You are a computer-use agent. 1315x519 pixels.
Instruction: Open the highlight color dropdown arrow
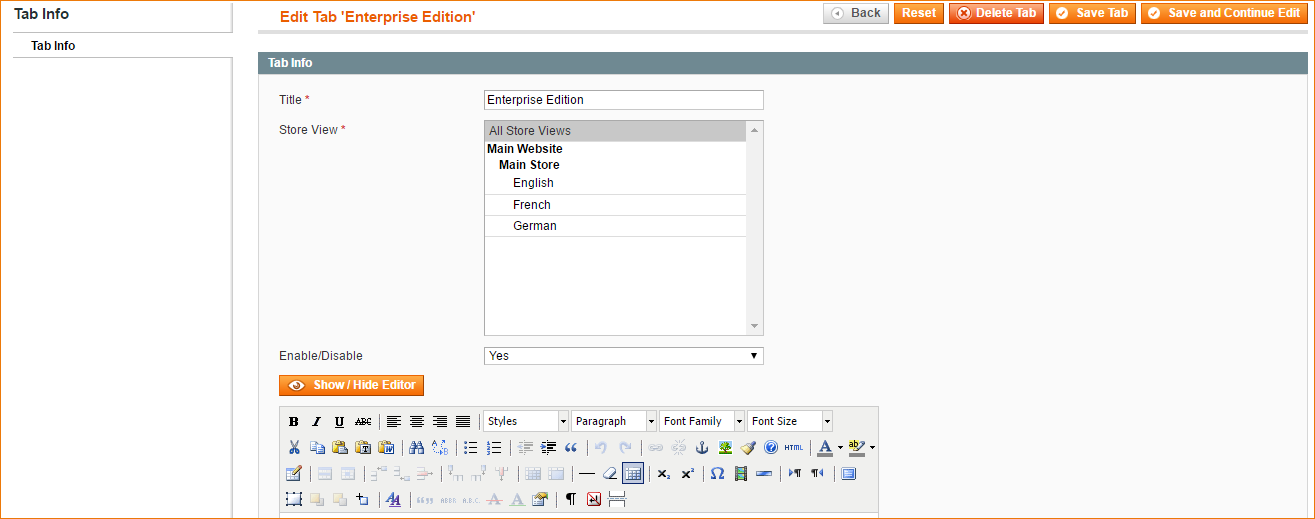point(872,448)
